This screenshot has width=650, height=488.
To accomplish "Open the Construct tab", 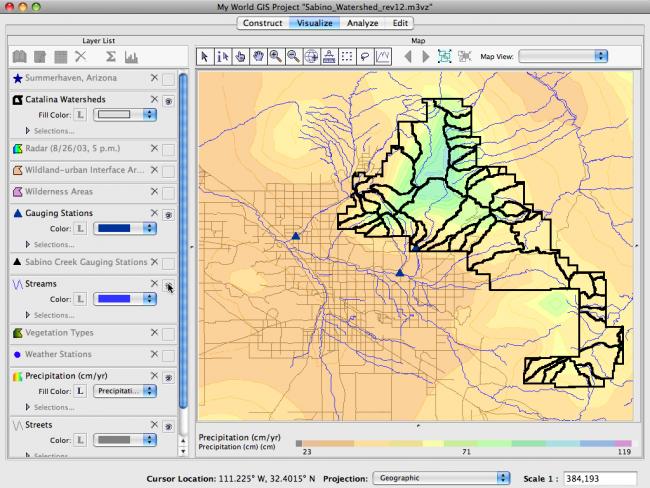I will click(x=262, y=22).
